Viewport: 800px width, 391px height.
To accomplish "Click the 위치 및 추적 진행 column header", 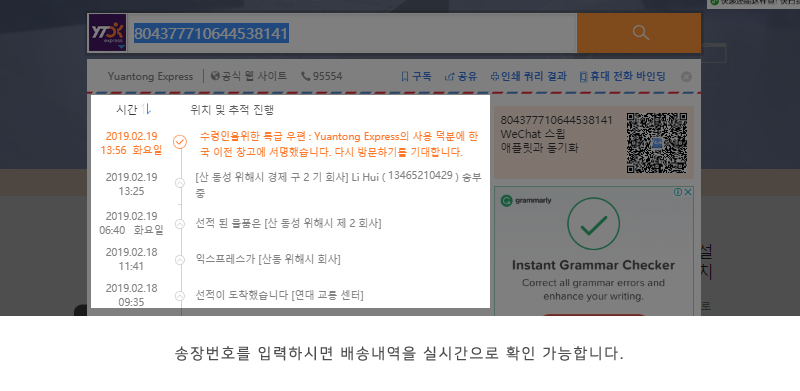I will pos(232,110).
